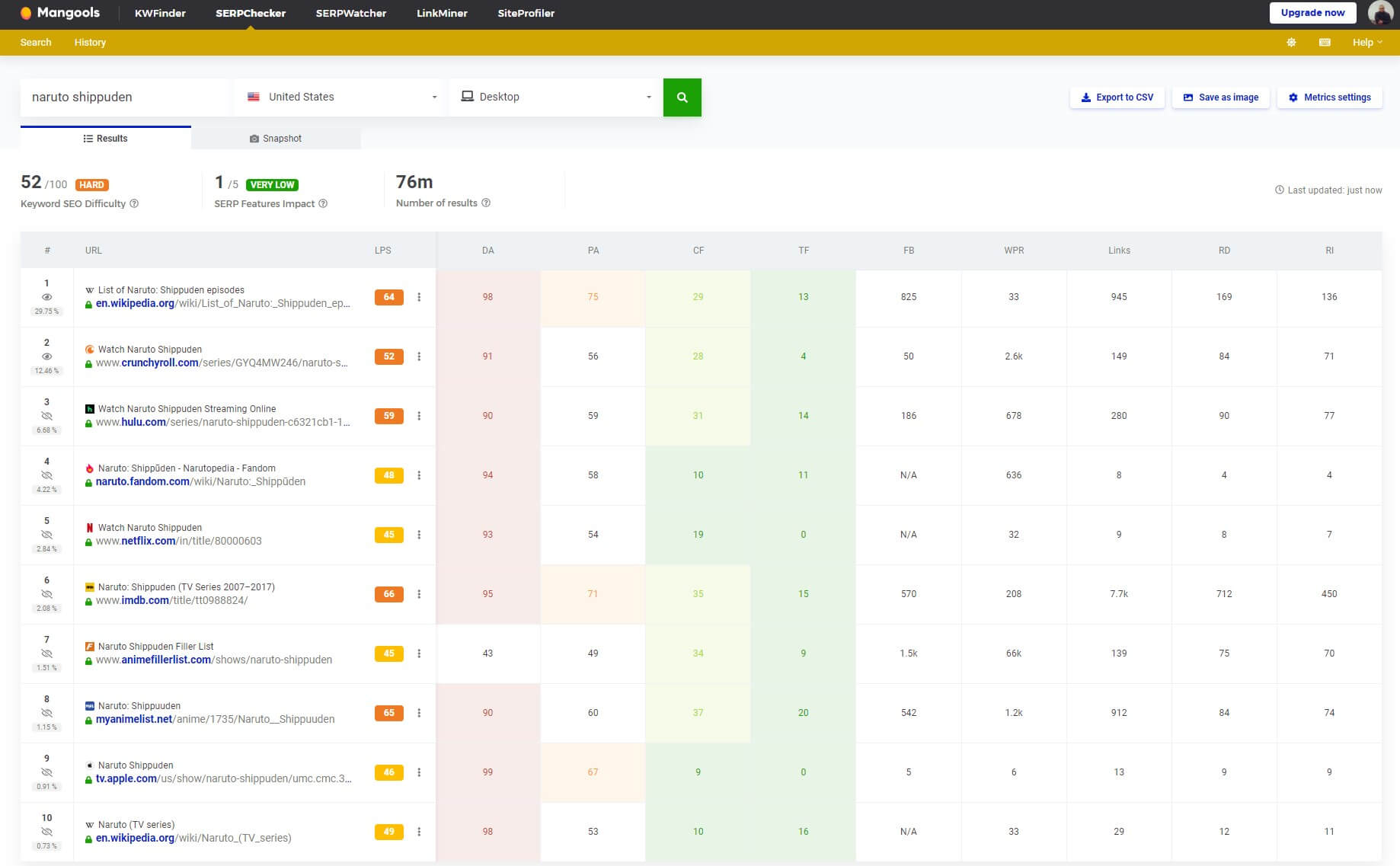Expand the Help menu
This screenshot has width=1400, height=866.
point(1367,43)
